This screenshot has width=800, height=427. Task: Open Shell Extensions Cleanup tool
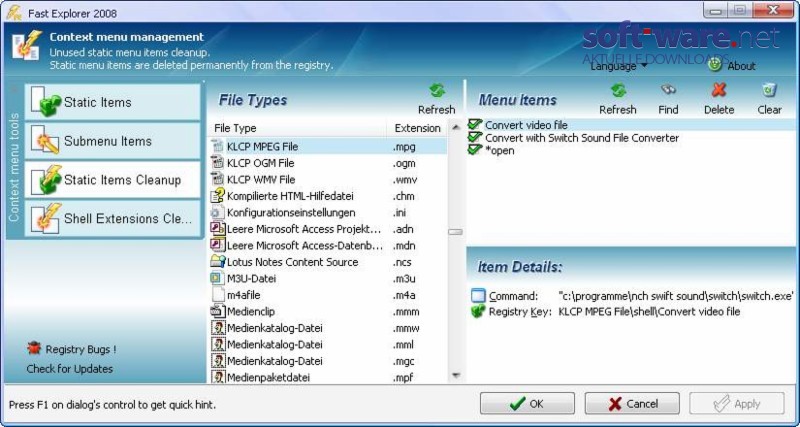112,218
